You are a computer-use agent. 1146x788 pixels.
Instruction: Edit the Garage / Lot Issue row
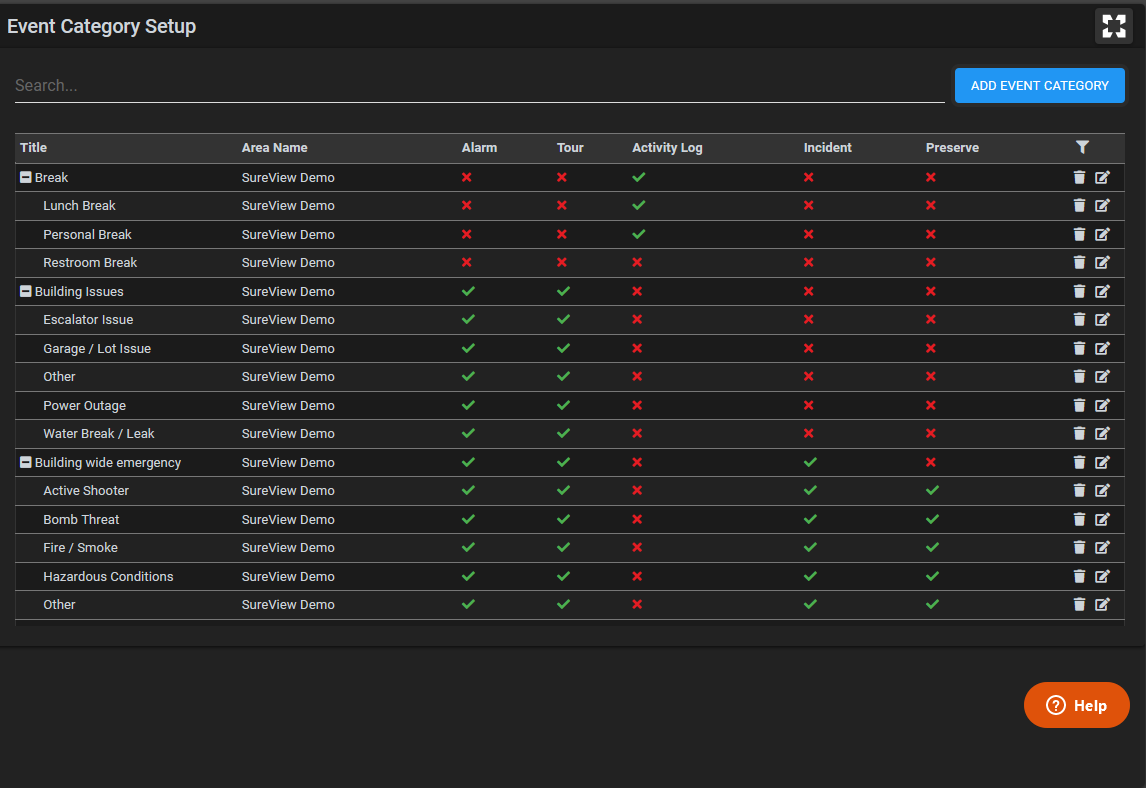[x=1102, y=348]
